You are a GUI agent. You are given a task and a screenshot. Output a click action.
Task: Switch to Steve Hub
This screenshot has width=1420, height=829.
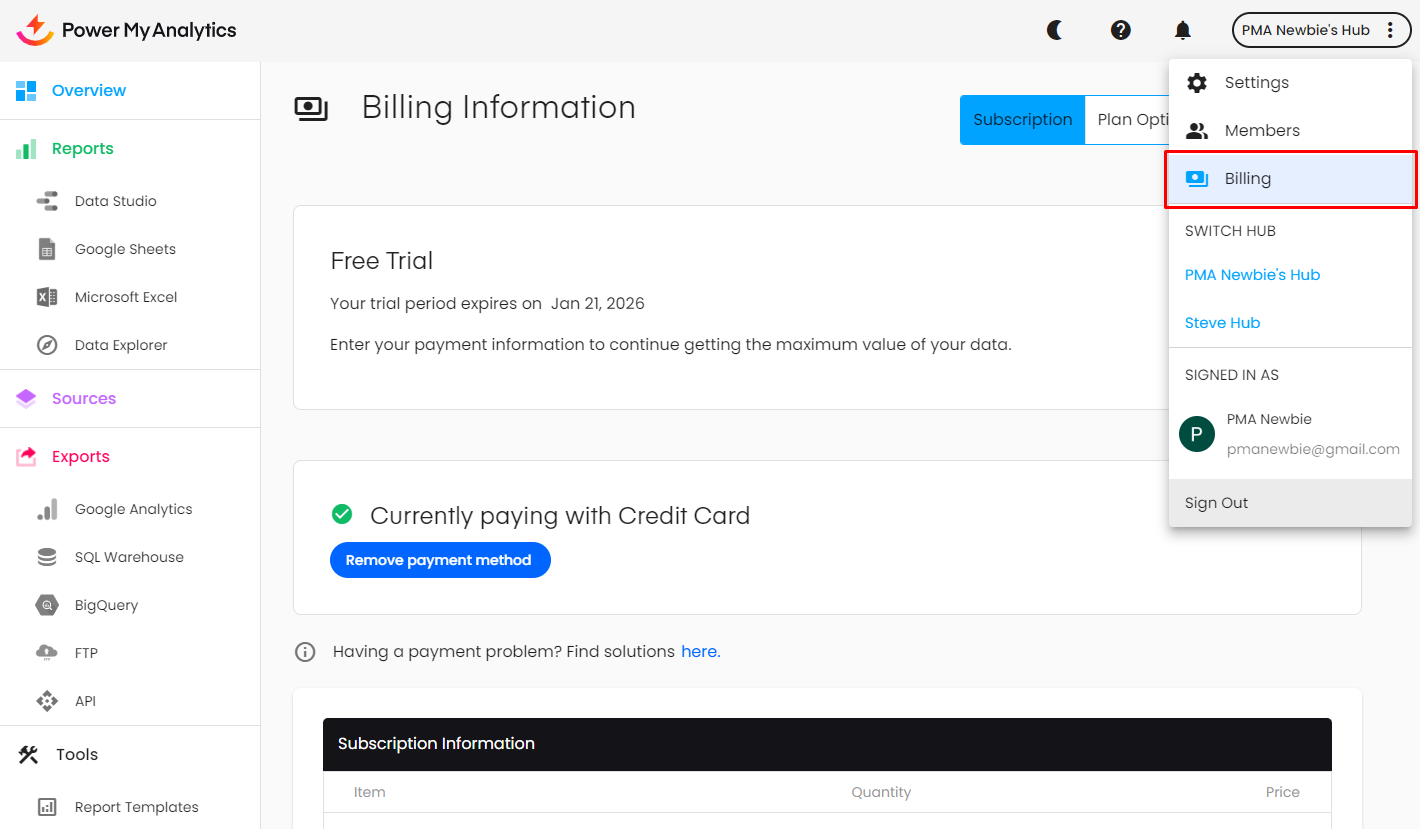click(1222, 323)
